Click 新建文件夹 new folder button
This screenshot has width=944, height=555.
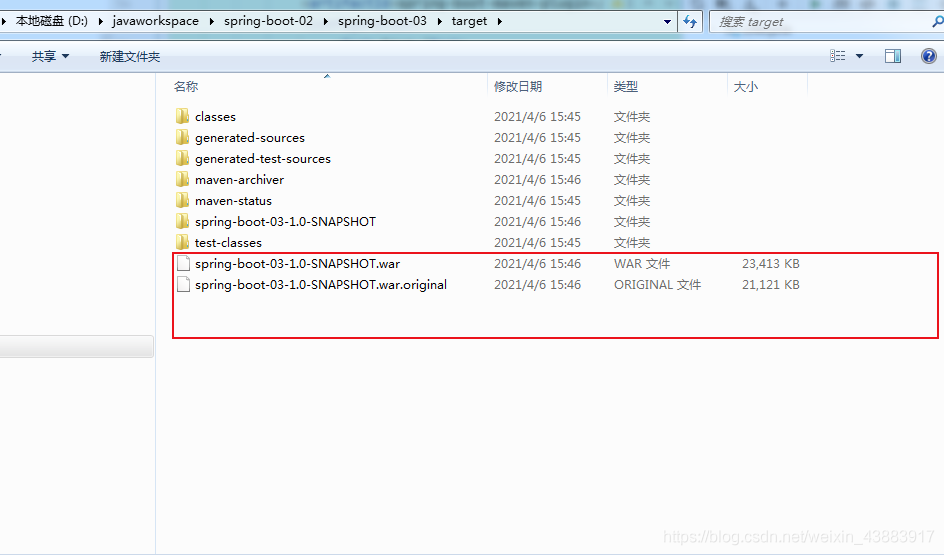click(129, 57)
